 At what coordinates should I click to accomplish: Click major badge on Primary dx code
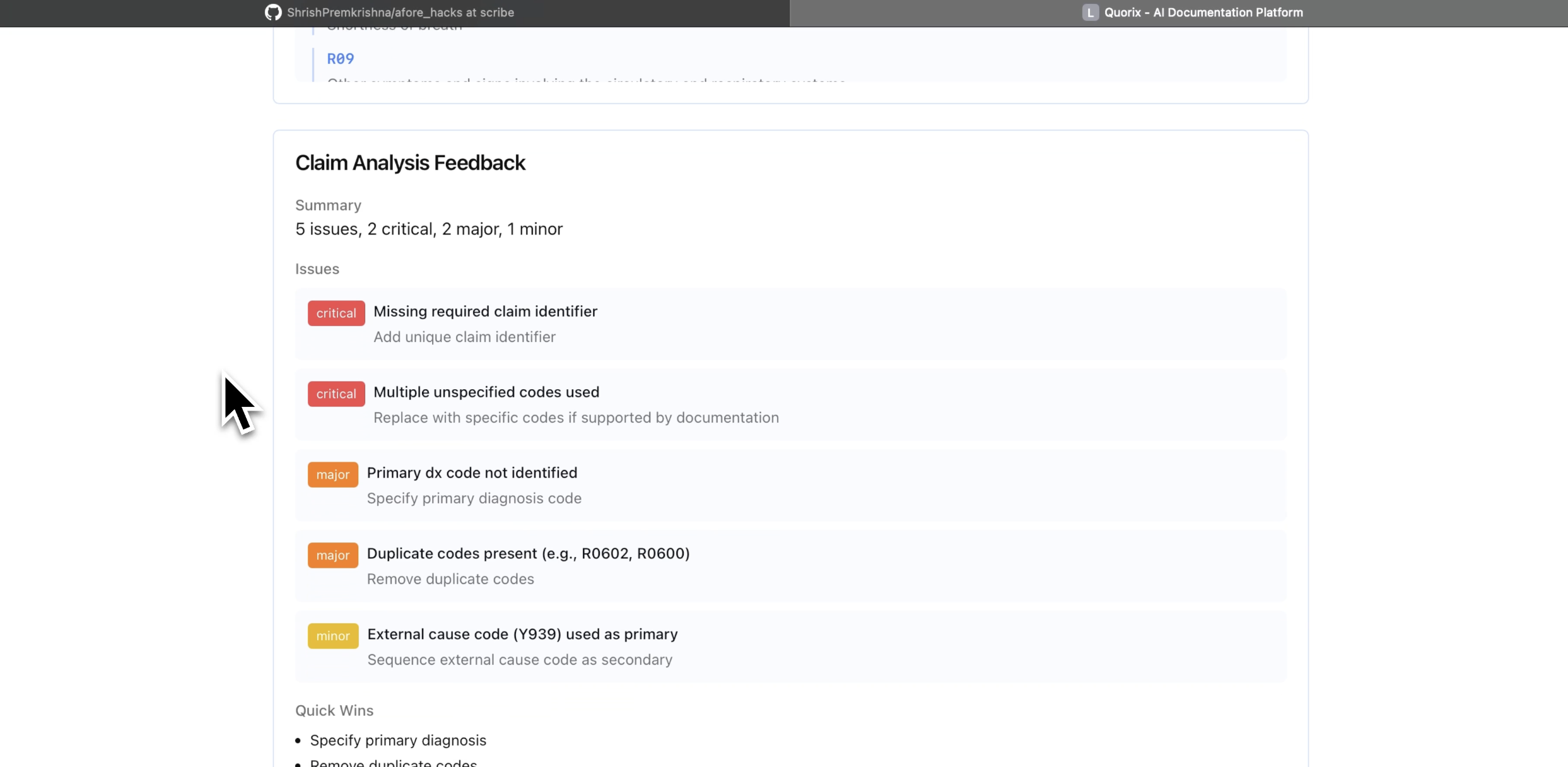[332, 475]
